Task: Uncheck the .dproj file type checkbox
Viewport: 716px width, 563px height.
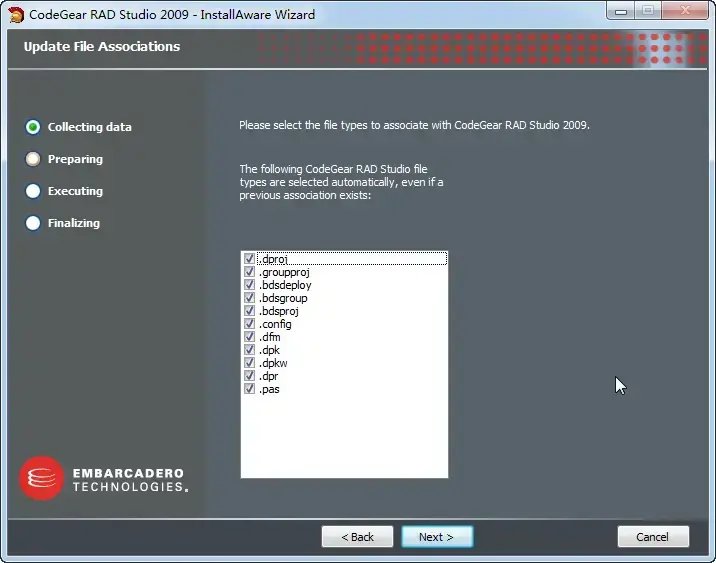Action: [x=249, y=258]
